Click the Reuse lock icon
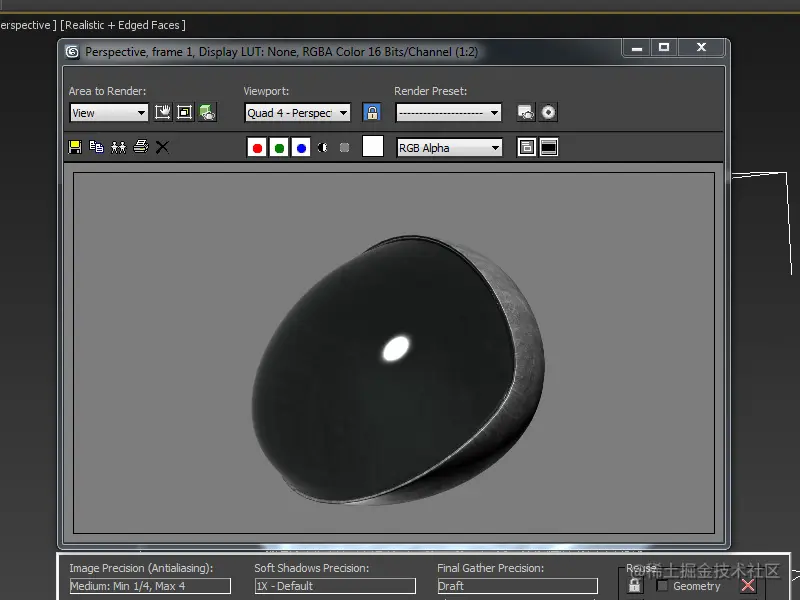The height and width of the screenshot is (600, 800). (x=634, y=585)
